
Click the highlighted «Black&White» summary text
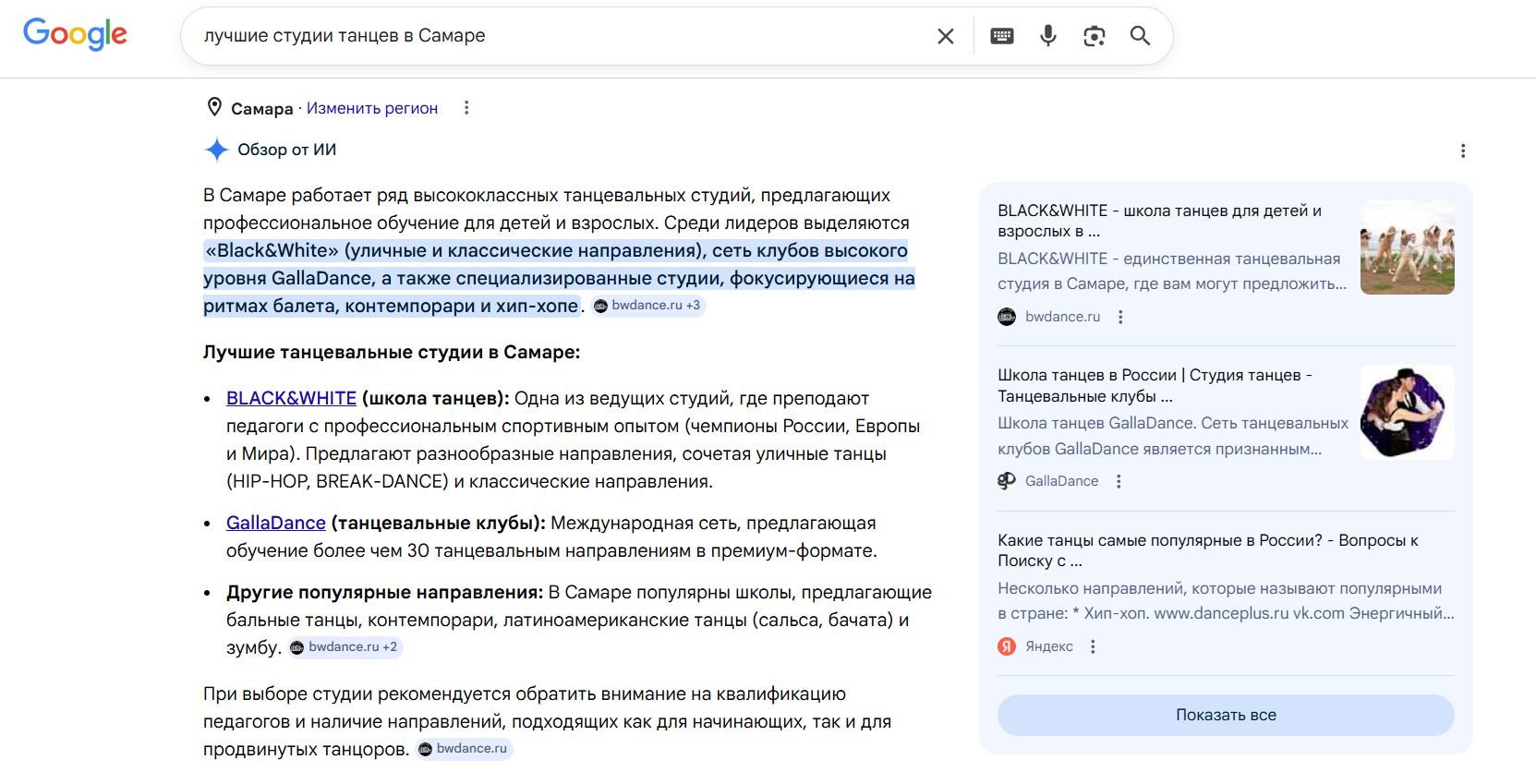click(x=559, y=278)
